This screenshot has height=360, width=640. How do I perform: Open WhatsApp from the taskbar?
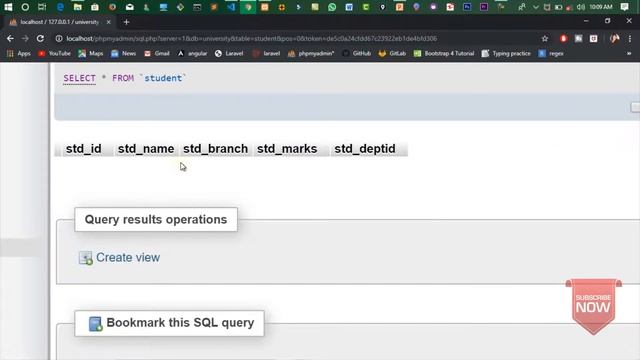(x=332, y=7)
